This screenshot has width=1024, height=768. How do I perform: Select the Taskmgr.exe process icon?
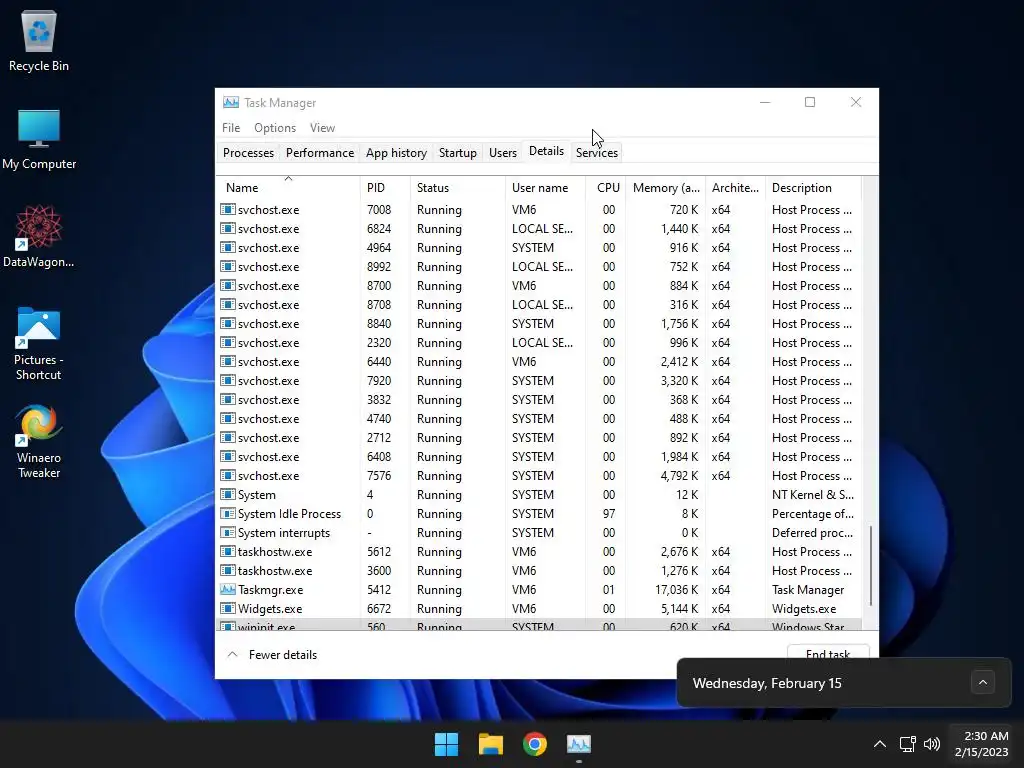click(x=228, y=590)
